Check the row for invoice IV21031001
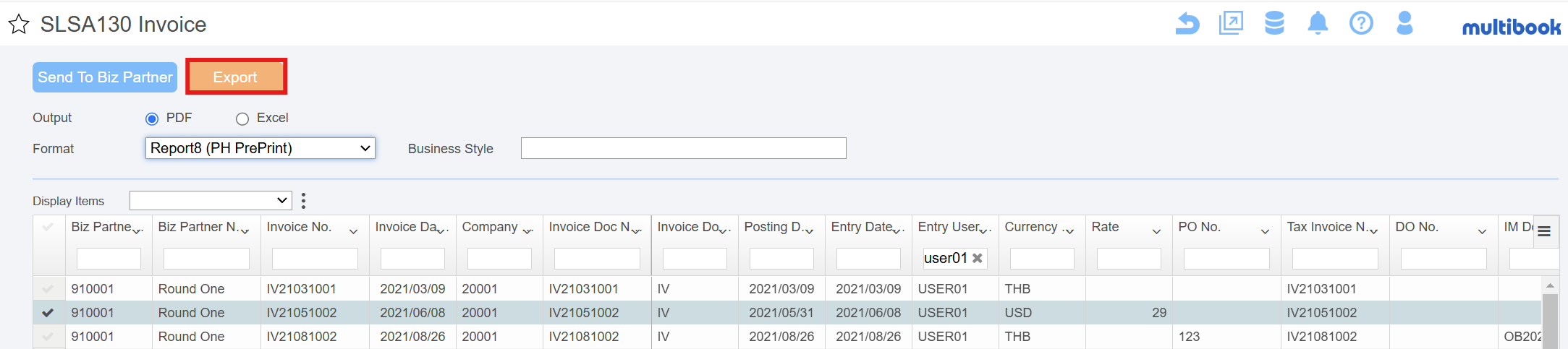This screenshot has height=349, width=1568. [x=48, y=288]
